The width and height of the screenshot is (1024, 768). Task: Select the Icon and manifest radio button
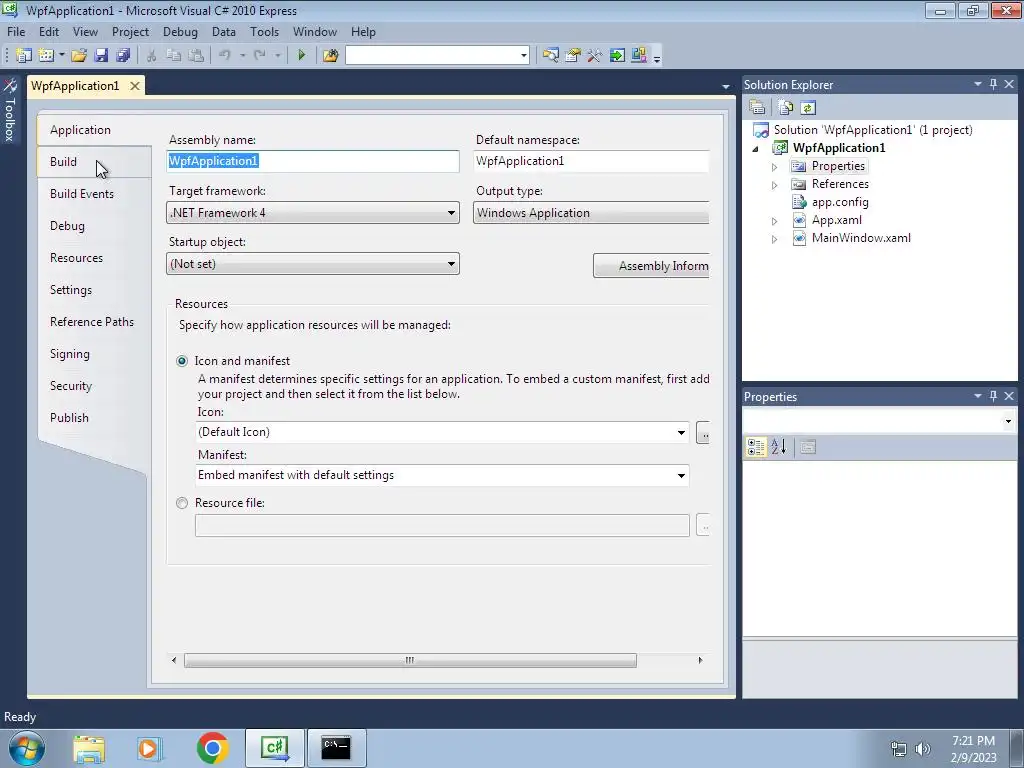tap(182, 361)
